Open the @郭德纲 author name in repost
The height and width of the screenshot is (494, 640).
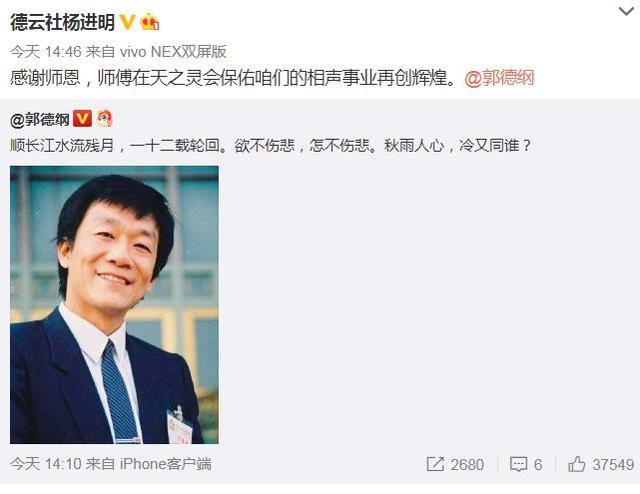coord(40,120)
